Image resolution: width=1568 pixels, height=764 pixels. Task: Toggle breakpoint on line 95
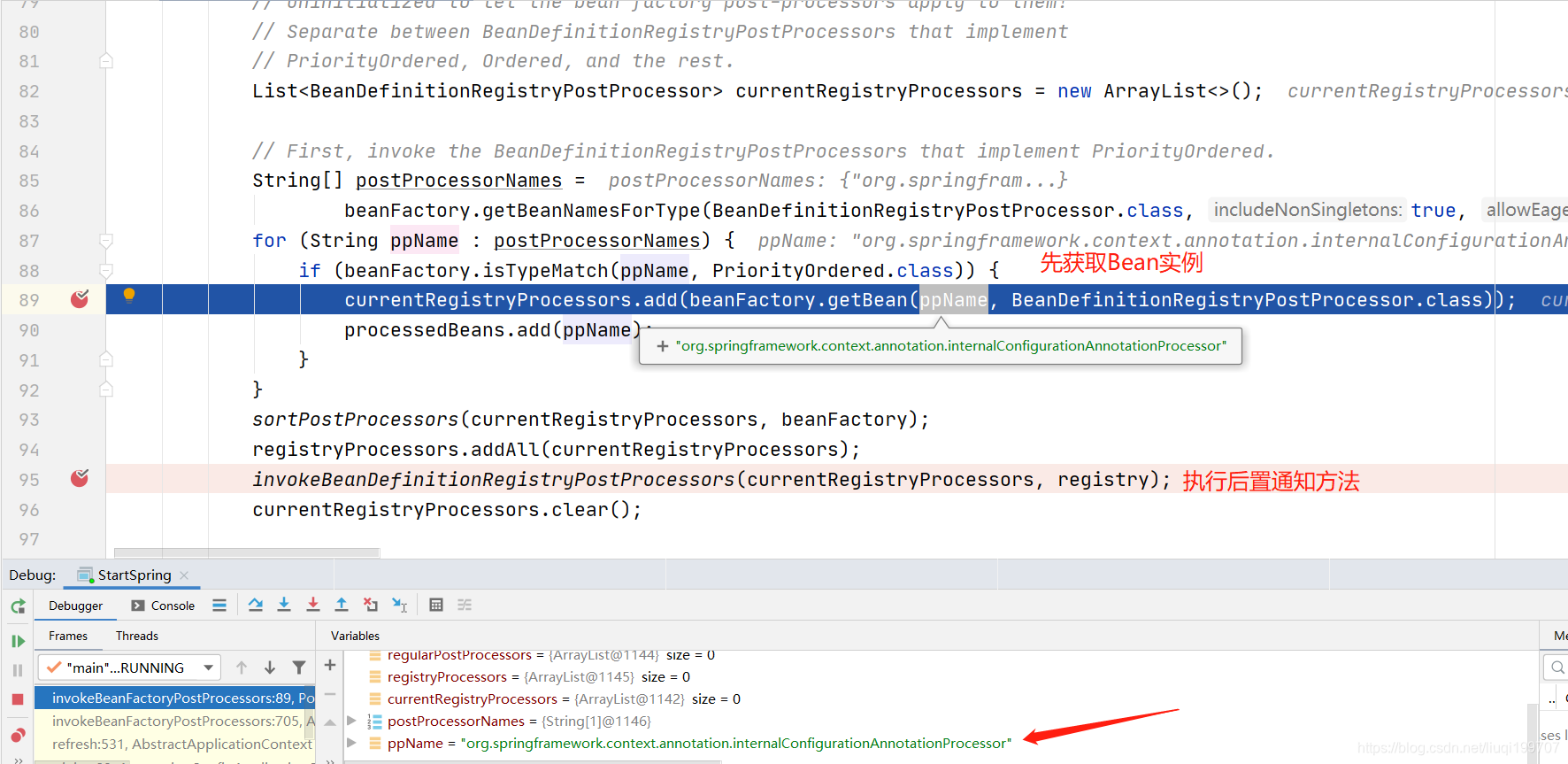tap(80, 479)
